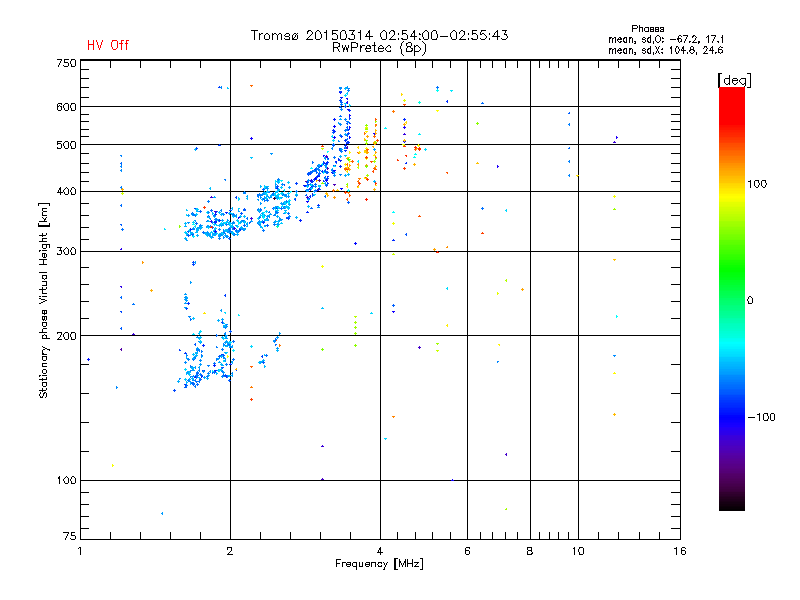Click the frequency axis label 2
The width and height of the screenshot is (800, 600).
coord(230,551)
